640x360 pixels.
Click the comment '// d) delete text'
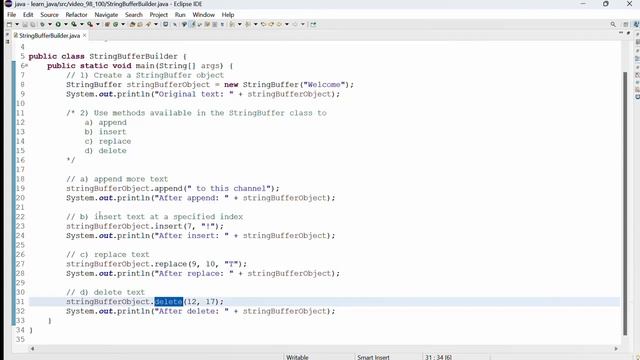105,292
